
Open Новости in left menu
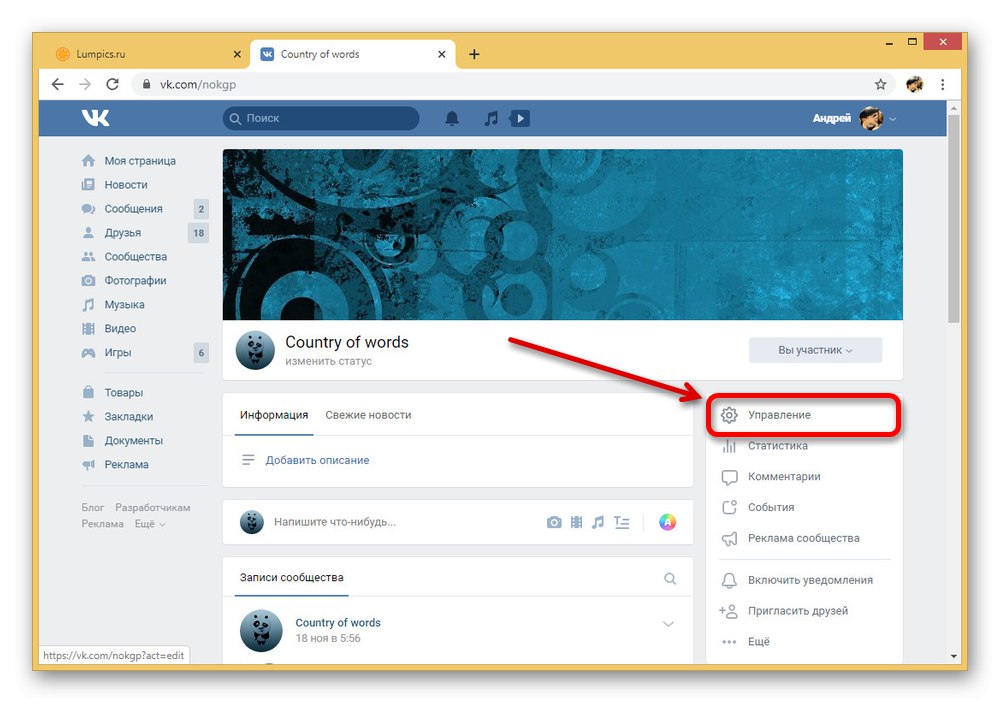tap(126, 185)
